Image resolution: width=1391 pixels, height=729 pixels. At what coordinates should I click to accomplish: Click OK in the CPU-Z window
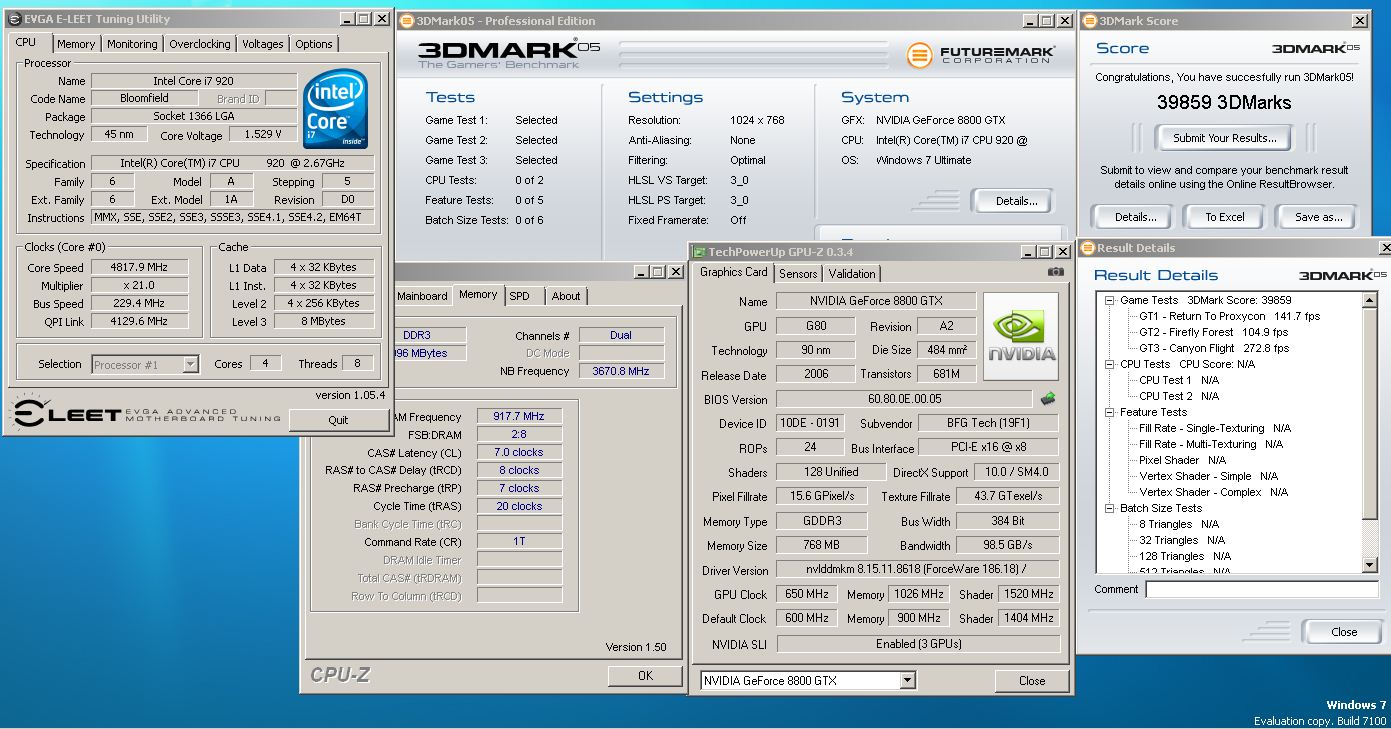[645, 676]
